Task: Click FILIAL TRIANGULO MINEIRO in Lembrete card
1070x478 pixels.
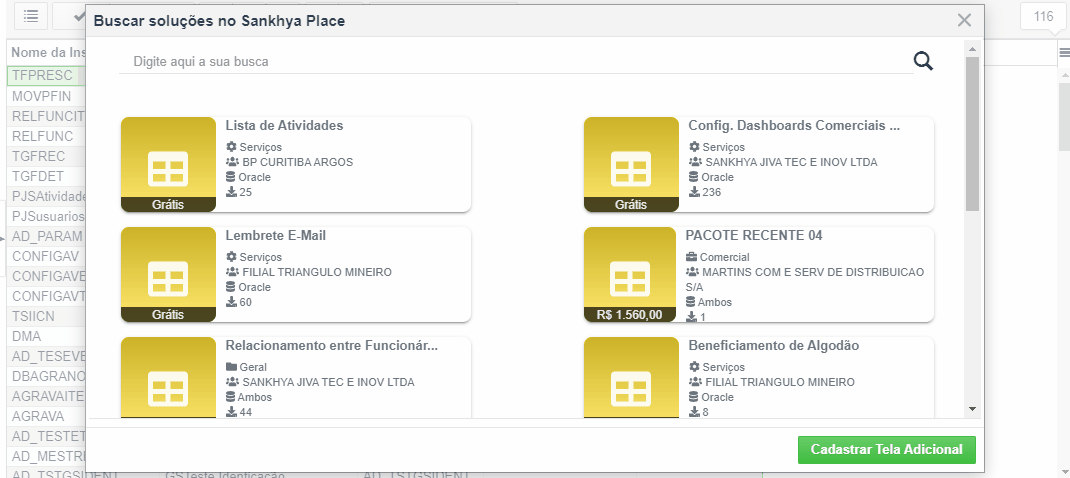Action: [317, 272]
